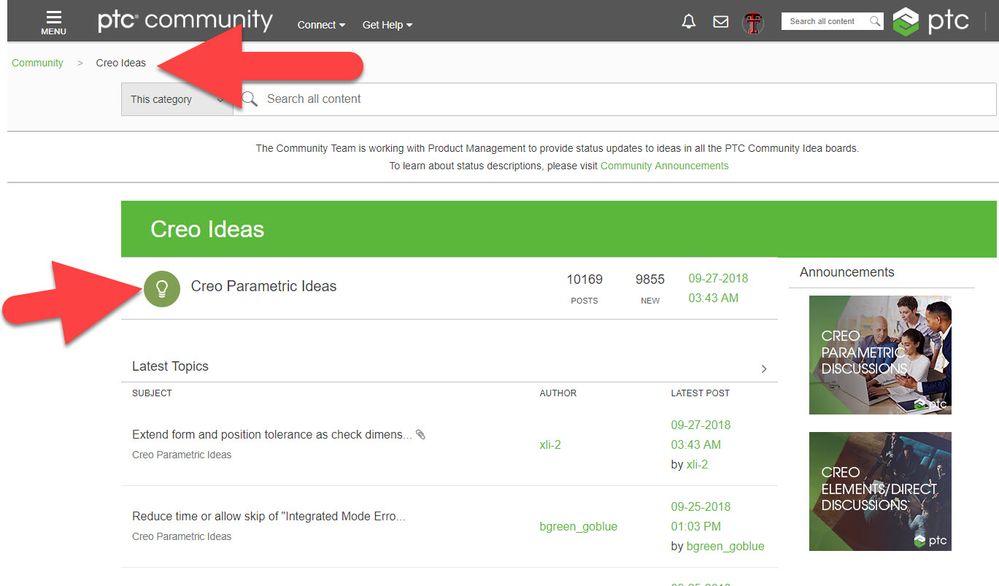View author bgreen_goblue profile
999x586 pixels.
click(x=578, y=527)
